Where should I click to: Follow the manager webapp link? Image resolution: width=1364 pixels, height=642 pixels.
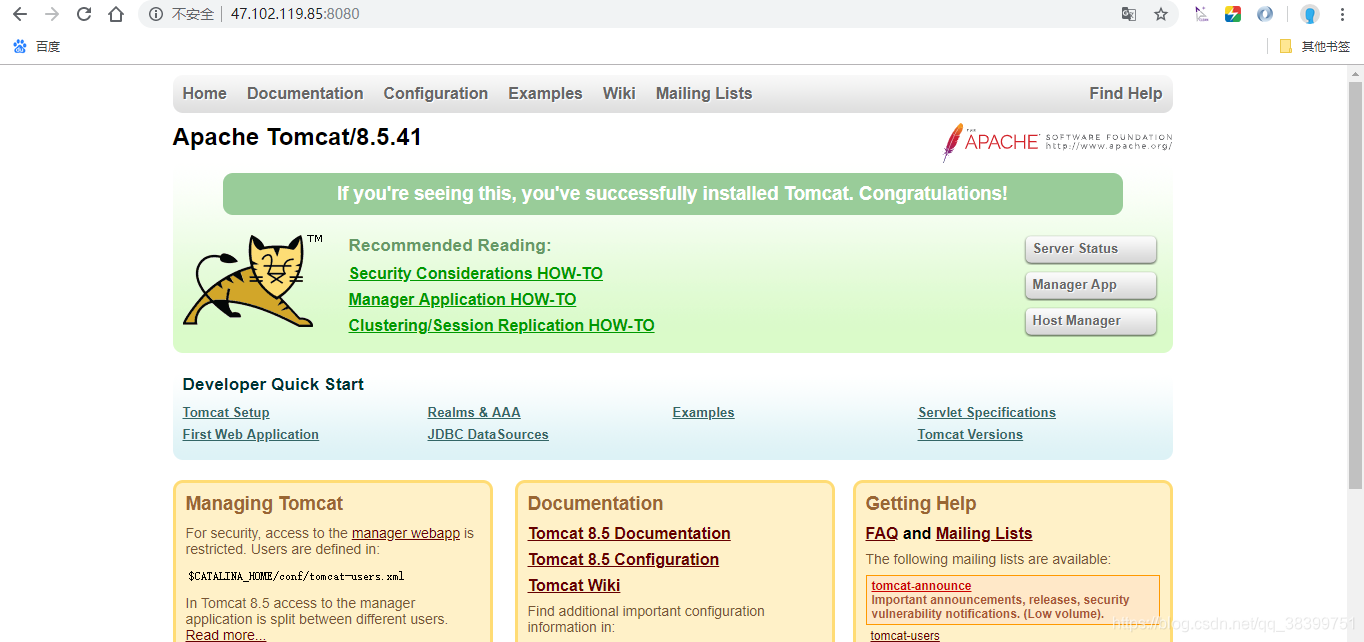tap(406, 533)
